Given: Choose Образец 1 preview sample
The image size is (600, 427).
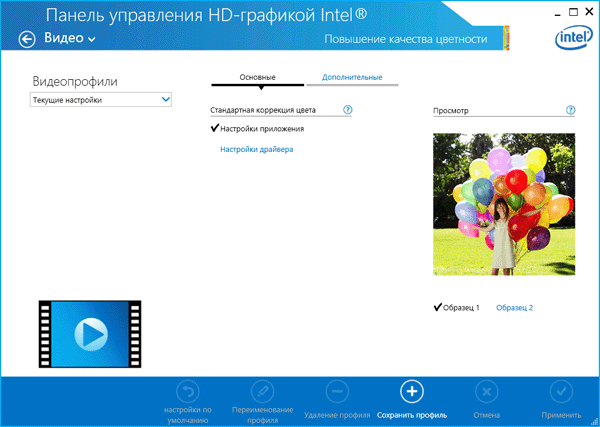Looking at the screenshot, I should [461, 308].
